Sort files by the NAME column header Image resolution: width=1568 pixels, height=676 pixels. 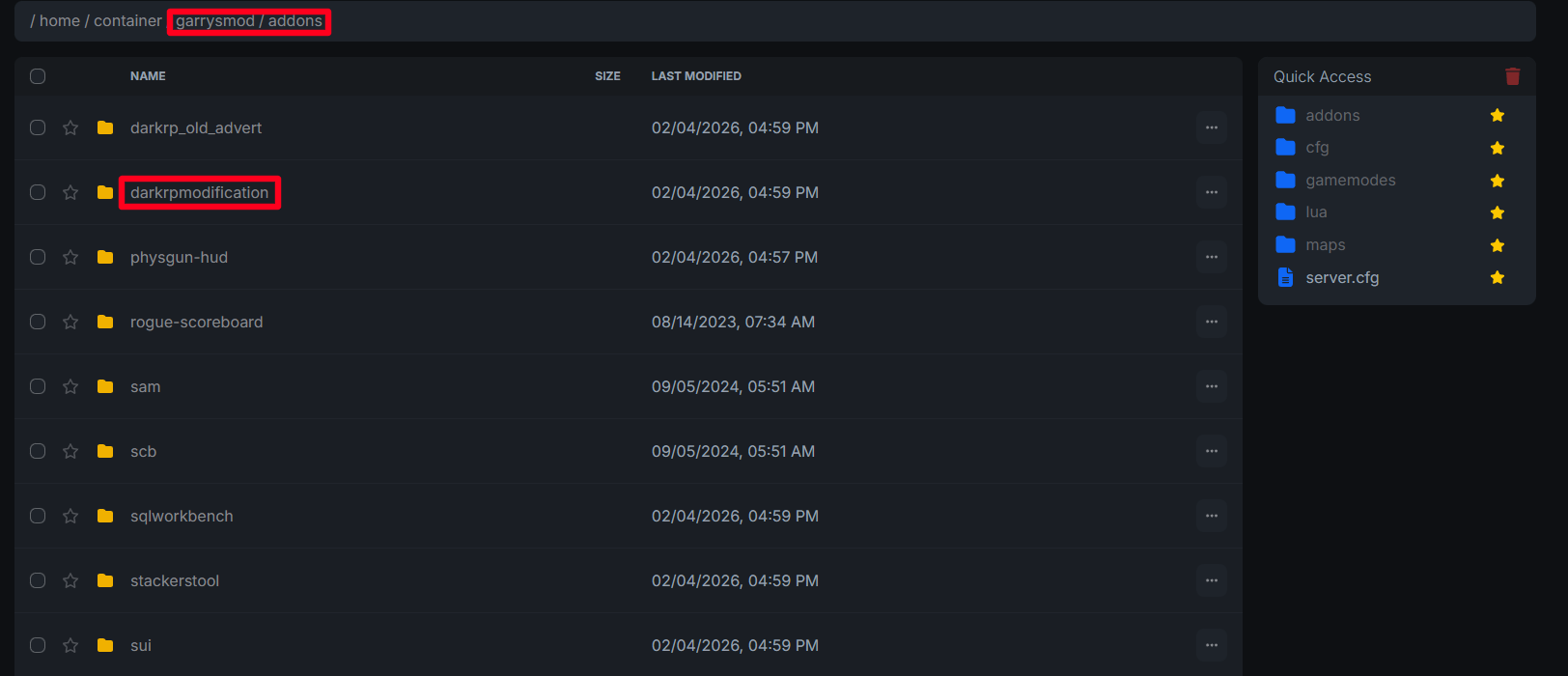pos(148,76)
